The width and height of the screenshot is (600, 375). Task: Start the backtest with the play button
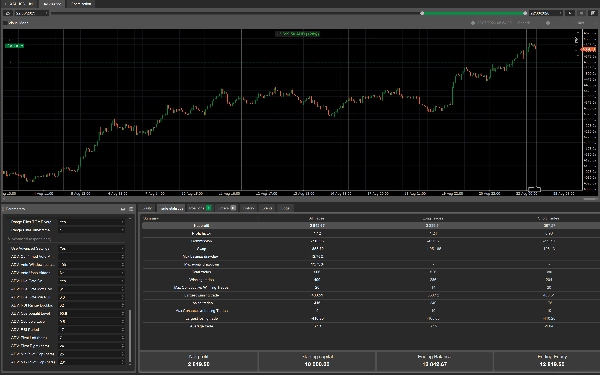pos(570,13)
